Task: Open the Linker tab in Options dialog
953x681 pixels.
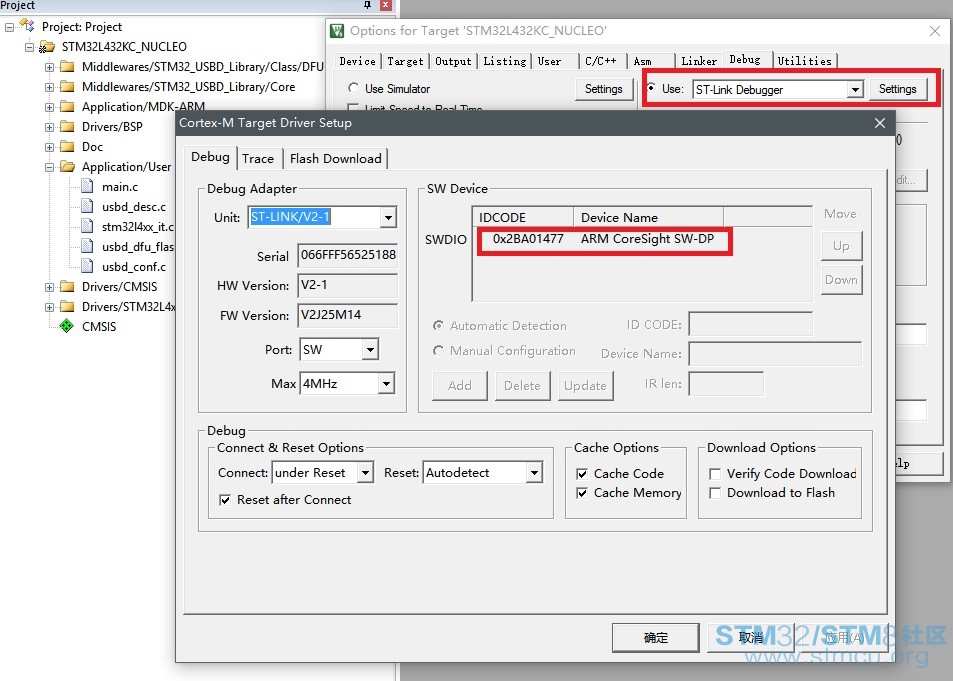Action: pyautogui.click(x=699, y=61)
